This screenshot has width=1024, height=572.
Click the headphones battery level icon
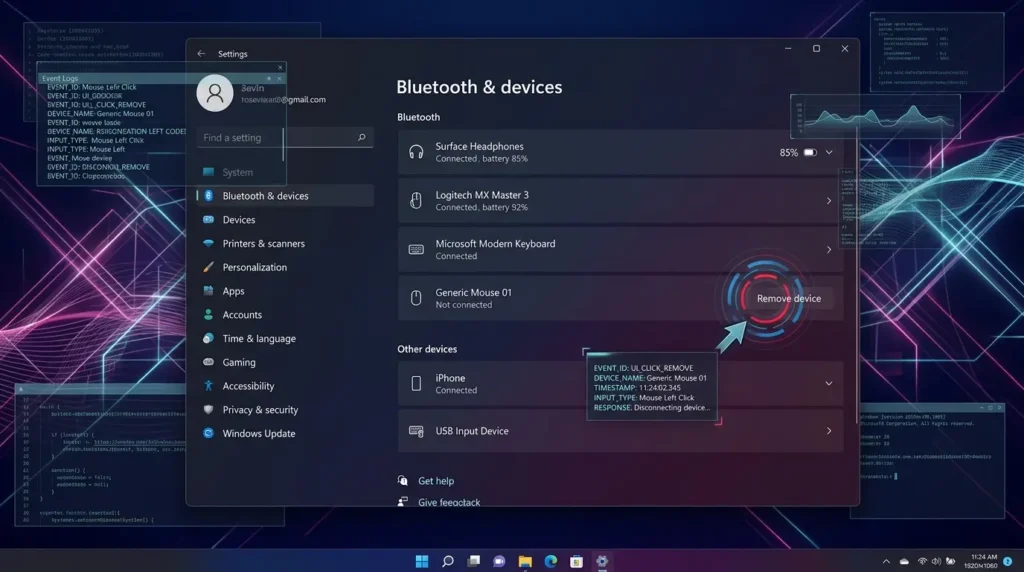pyautogui.click(x=810, y=152)
